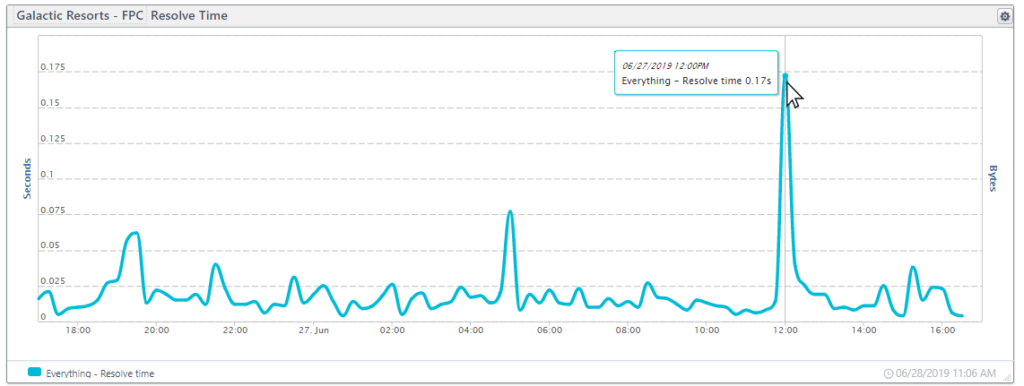Click the 0.15 y-axis value
The height and width of the screenshot is (386, 1024).
click(x=50, y=103)
